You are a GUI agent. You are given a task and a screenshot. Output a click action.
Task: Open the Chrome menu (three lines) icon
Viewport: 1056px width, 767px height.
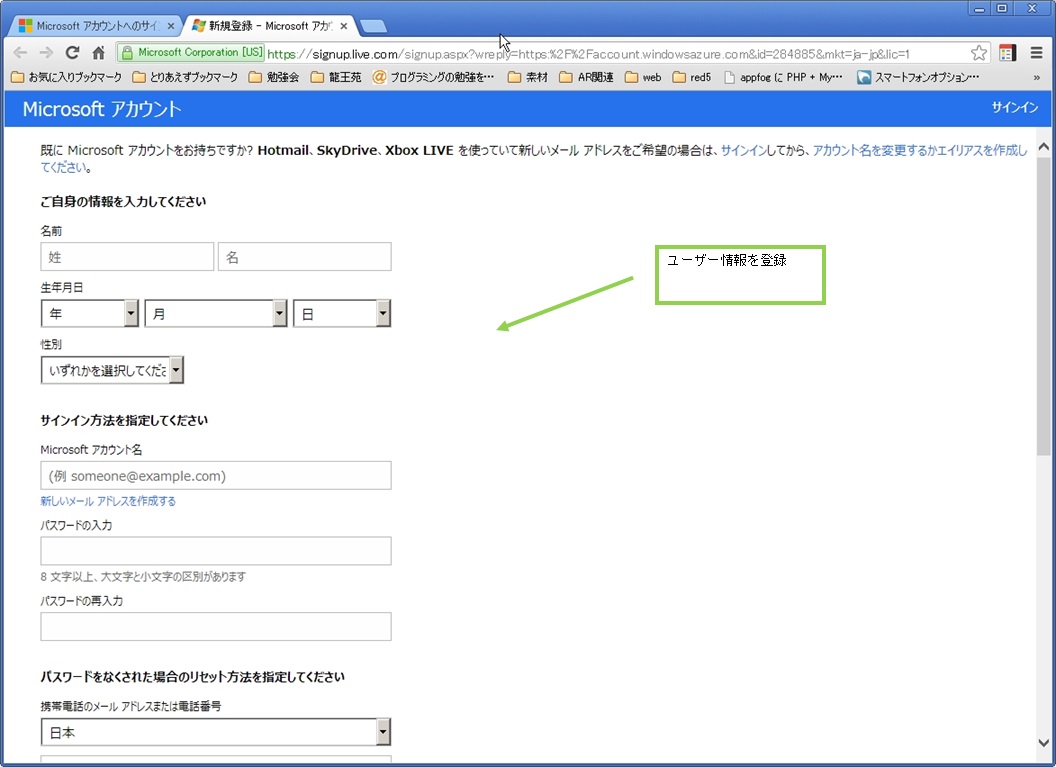[x=1036, y=53]
